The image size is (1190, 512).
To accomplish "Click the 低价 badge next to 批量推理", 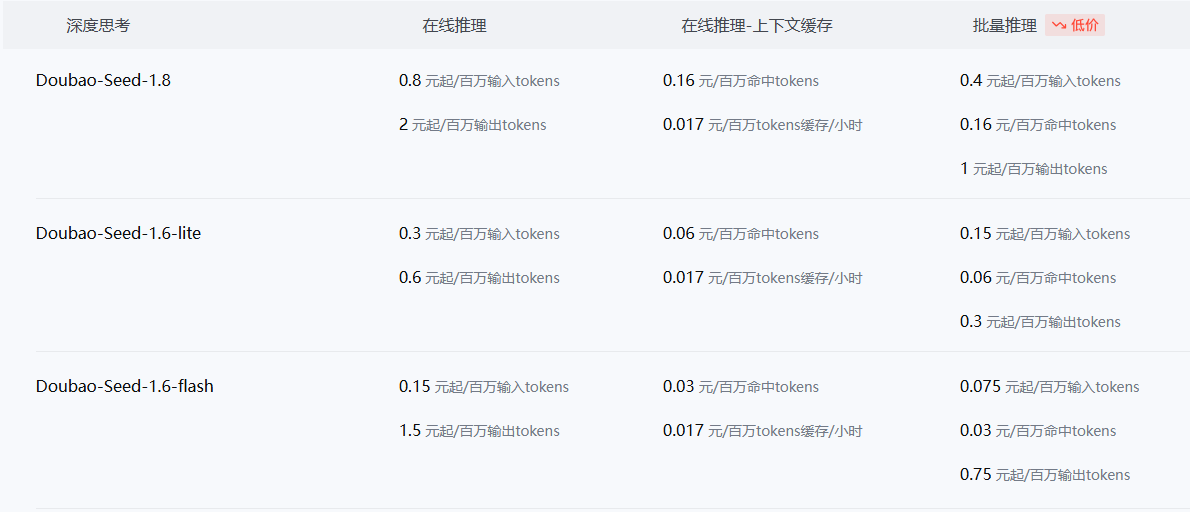I will point(1075,26).
